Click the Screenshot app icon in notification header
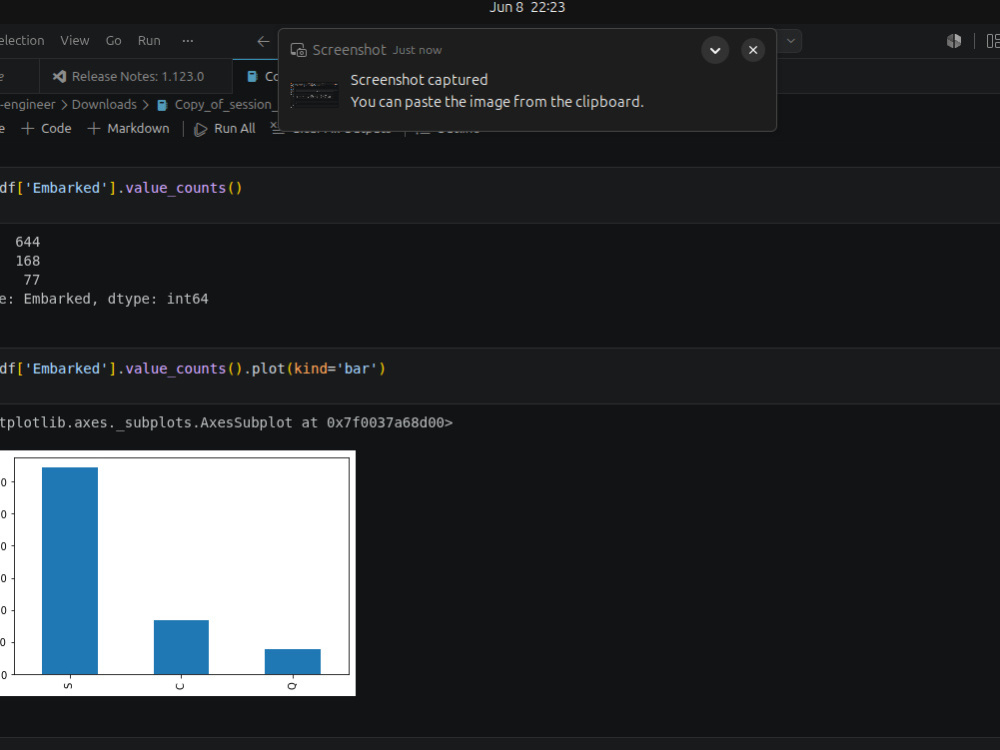This screenshot has height=750, width=1000. click(298, 50)
